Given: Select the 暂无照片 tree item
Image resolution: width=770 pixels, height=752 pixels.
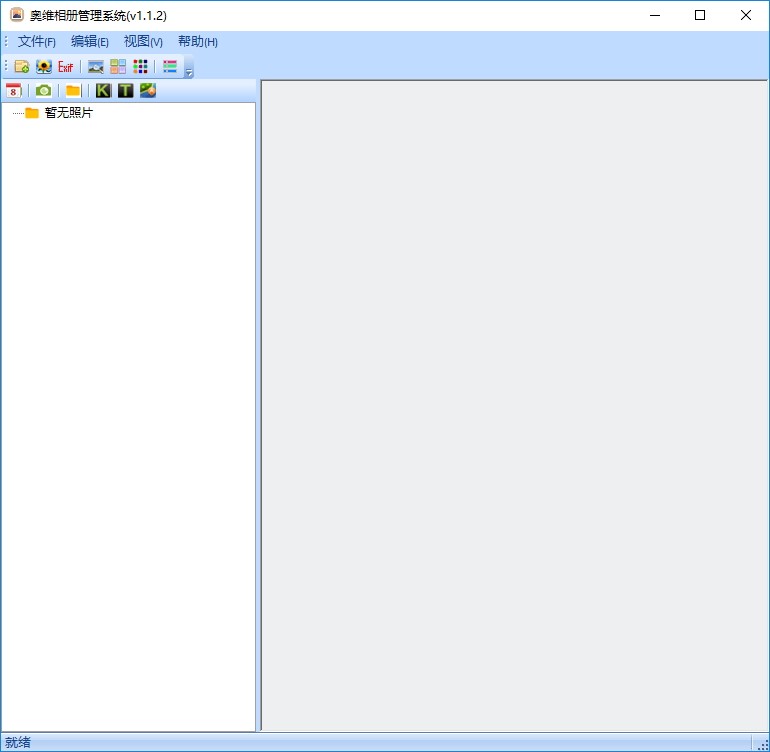Looking at the screenshot, I should click(x=68, y=113).
